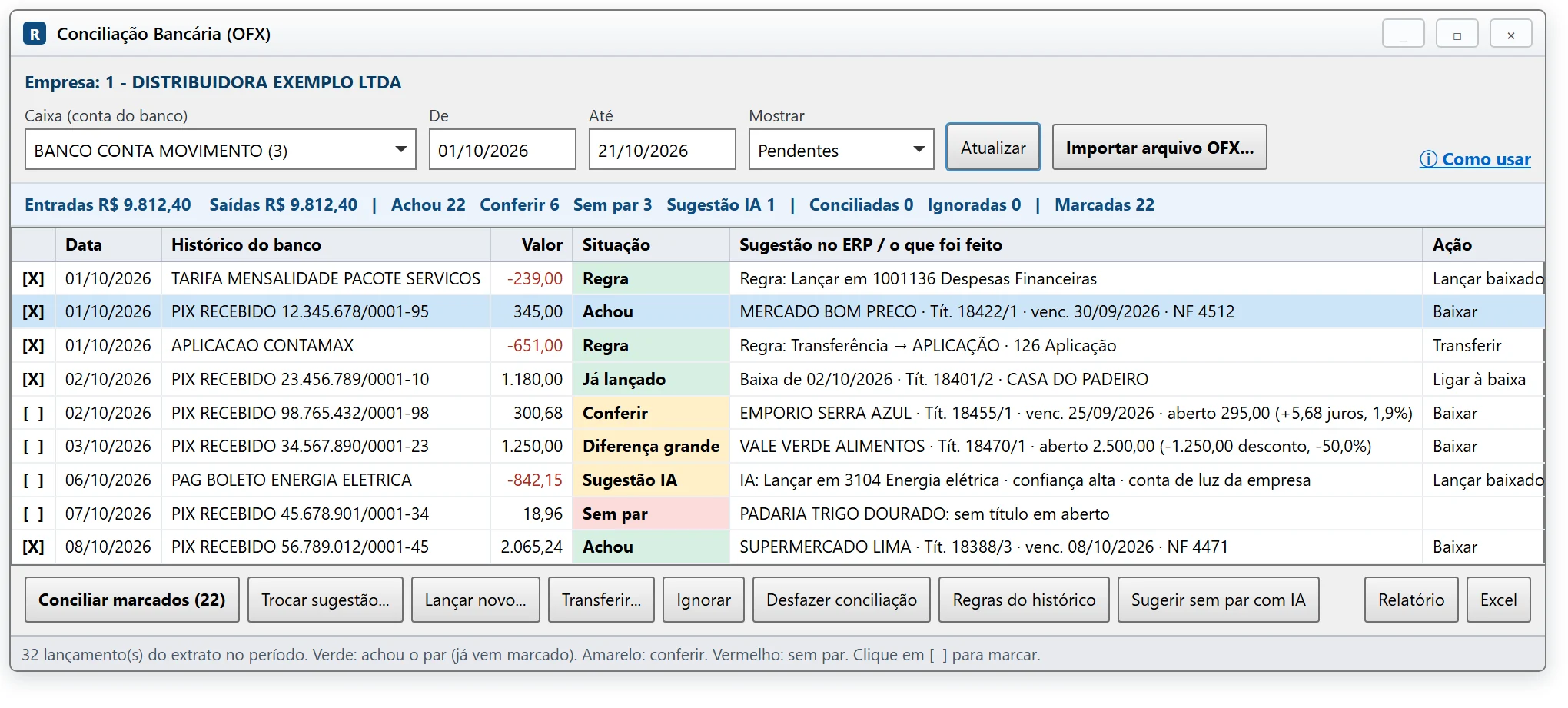This screenshot has width=1568, height=708.
Task: Select the Diferença grande status cell
Action: [x=651, y=447]
